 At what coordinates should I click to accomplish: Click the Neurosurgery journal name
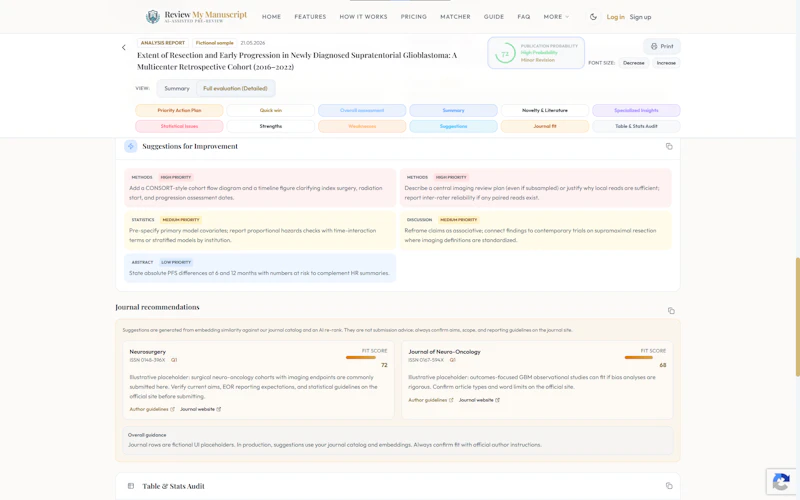(x=147, y=352)
